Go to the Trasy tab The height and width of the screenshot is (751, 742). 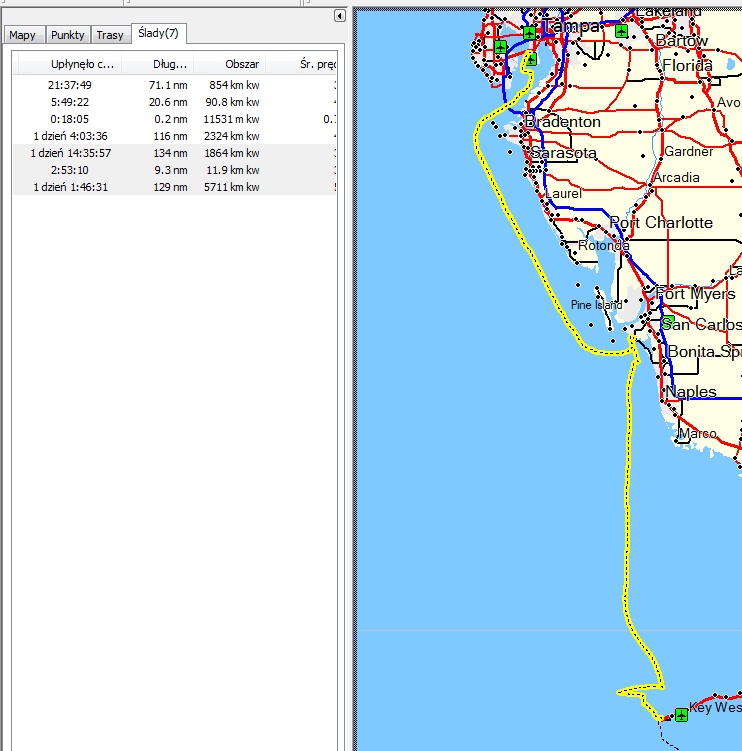click(110, 35)
